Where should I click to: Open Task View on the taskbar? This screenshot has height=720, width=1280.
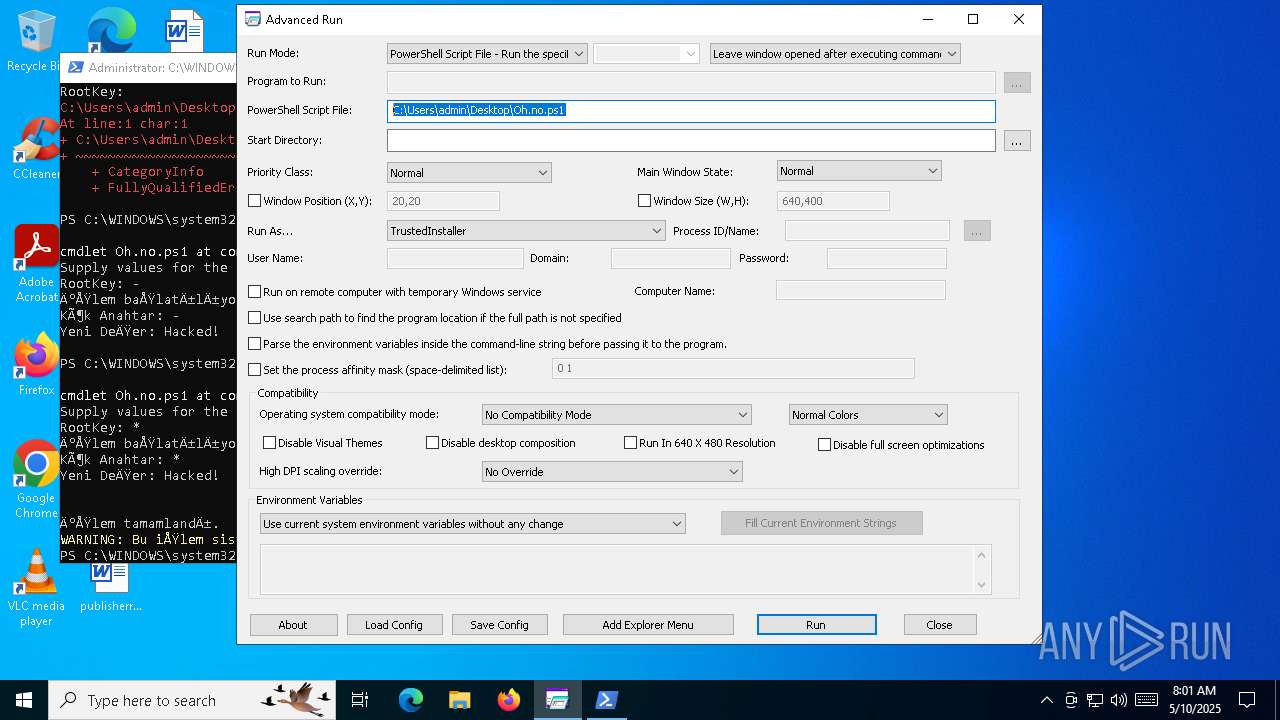pos(360,700)
